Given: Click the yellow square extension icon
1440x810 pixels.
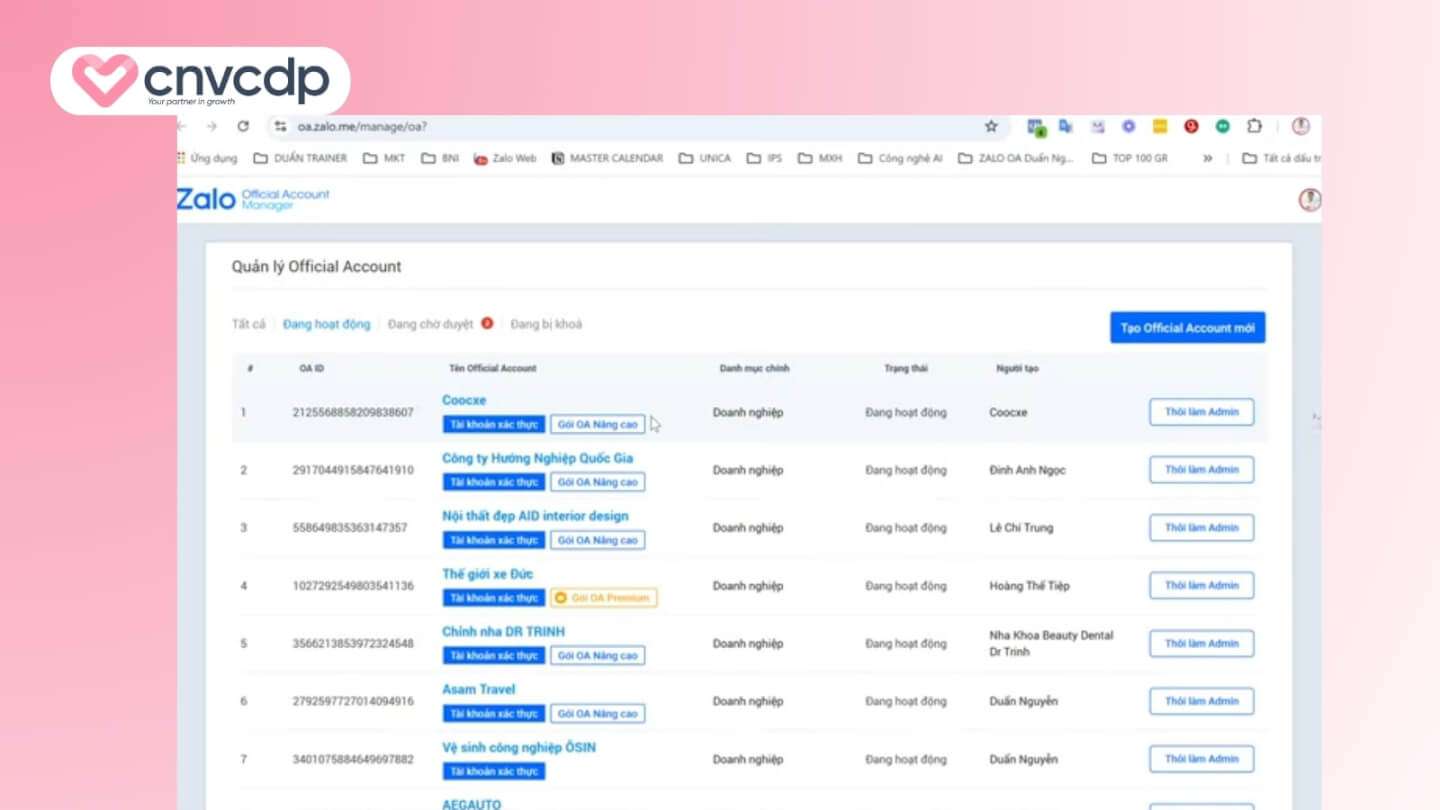Looking at the screenshot, I should pyautogui.click(x=1160, y=126).
